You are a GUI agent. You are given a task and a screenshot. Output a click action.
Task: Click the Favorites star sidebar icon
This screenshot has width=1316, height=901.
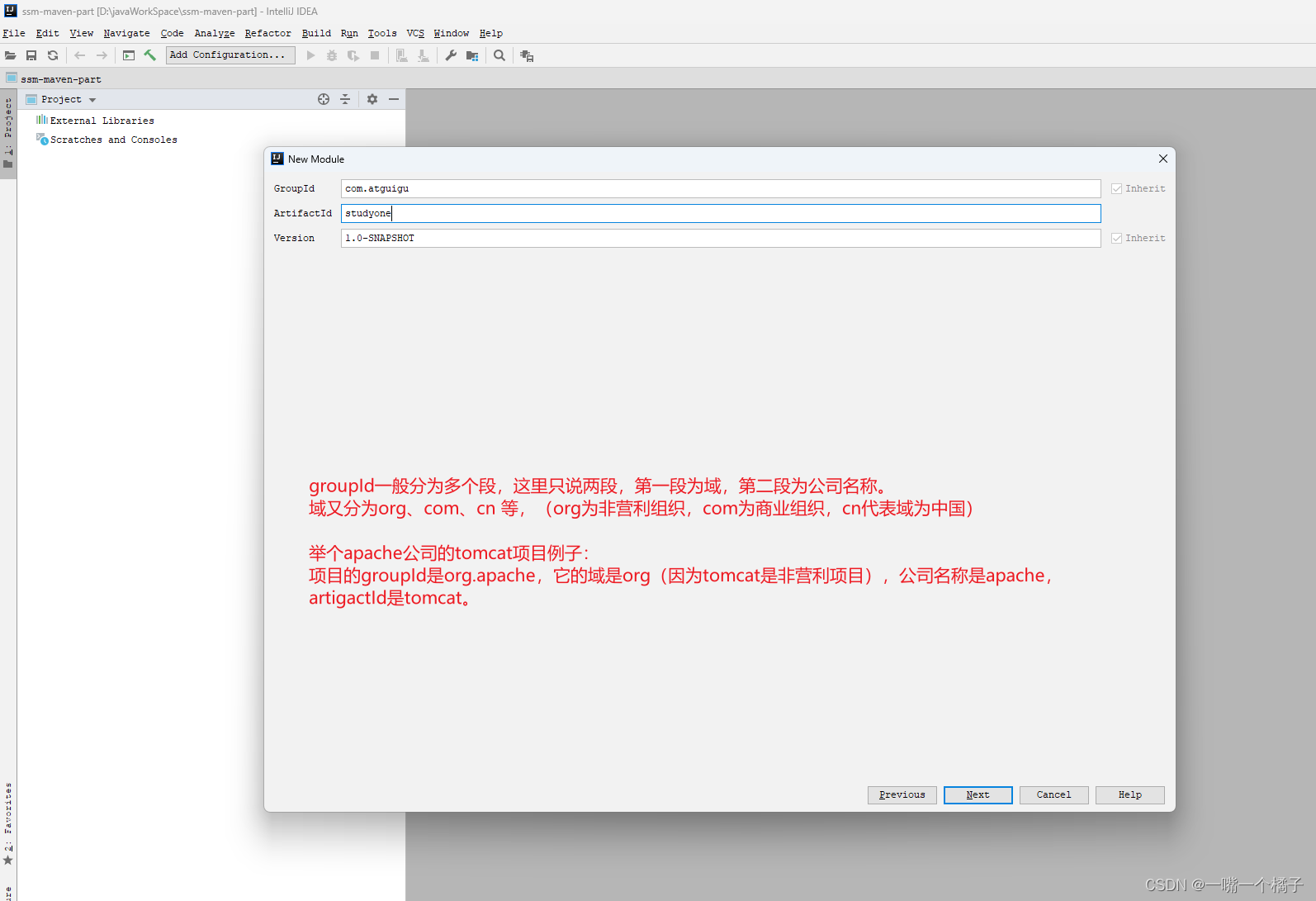point(8,861)
